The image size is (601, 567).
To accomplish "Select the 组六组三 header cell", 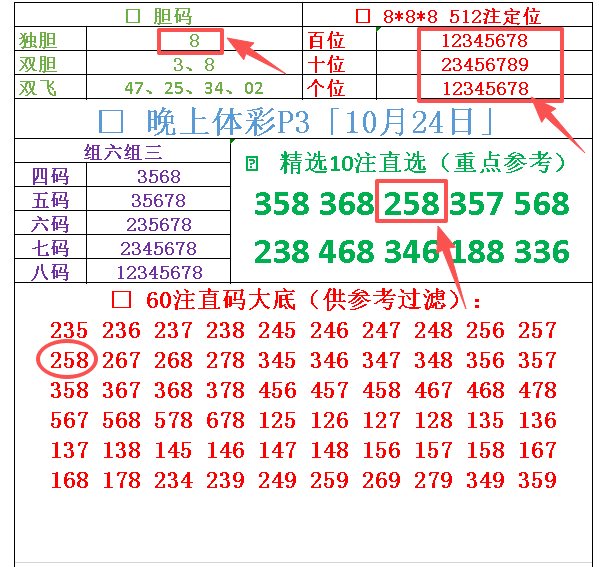I will [123, 152].
